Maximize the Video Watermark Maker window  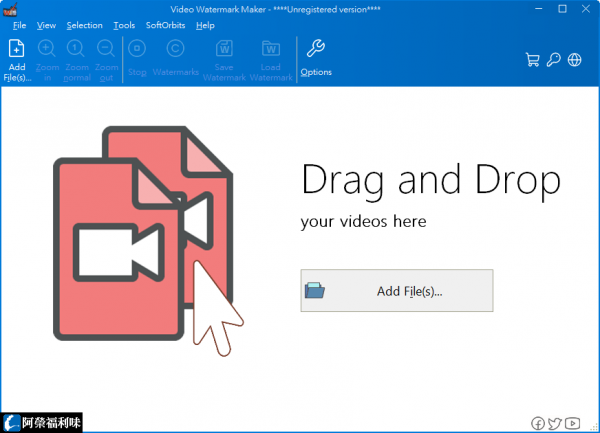562,9
